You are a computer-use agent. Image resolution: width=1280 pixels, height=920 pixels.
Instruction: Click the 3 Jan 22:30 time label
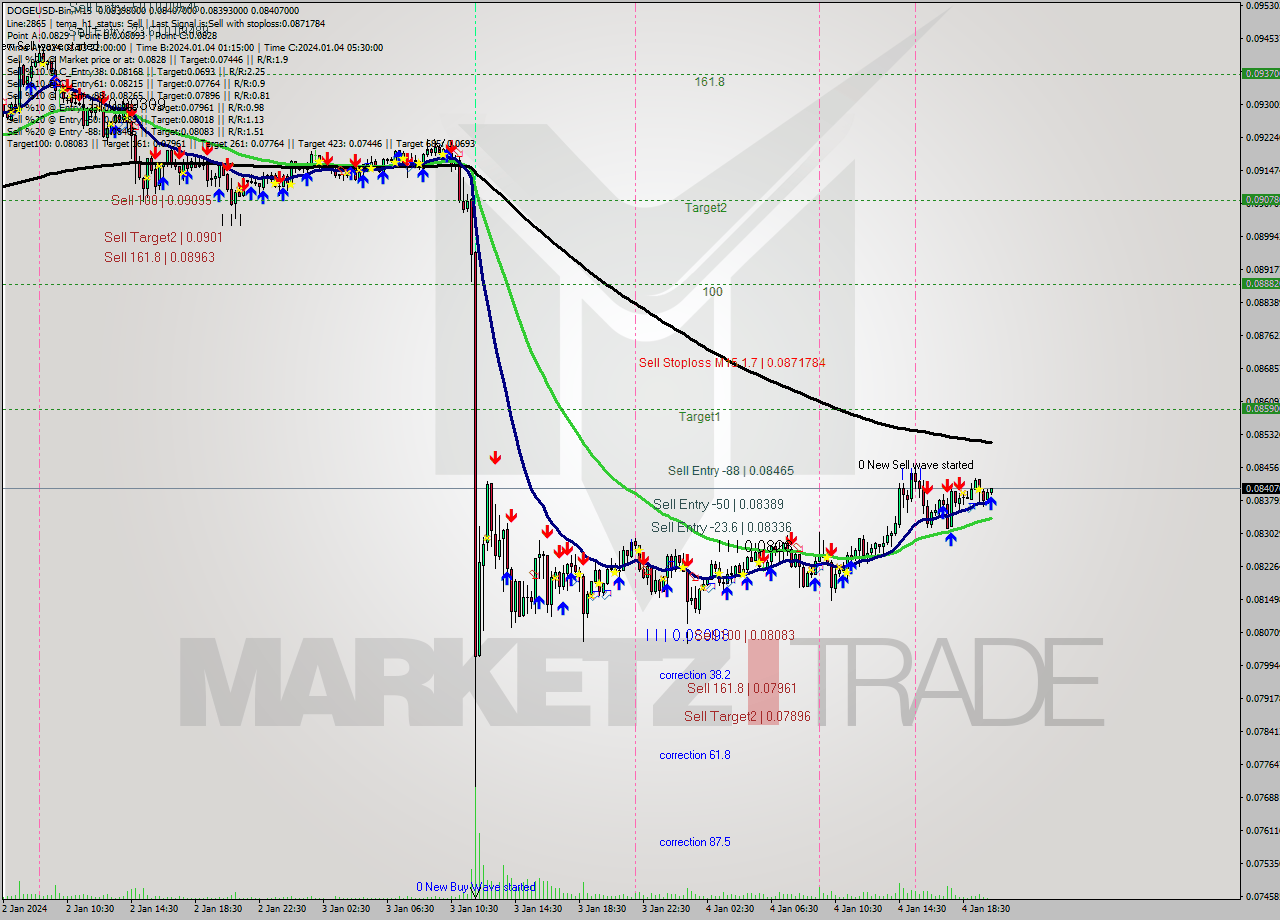667,909
